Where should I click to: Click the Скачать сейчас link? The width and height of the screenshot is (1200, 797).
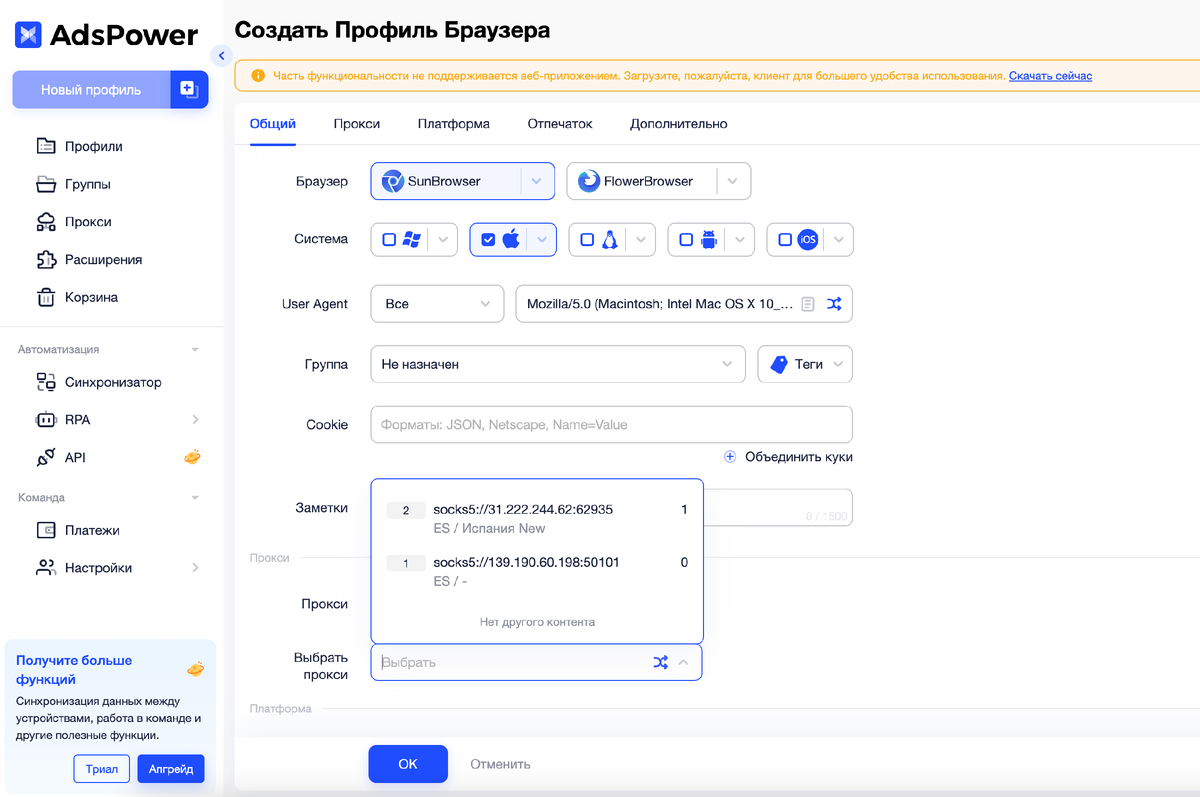(x=1050, y=76)
